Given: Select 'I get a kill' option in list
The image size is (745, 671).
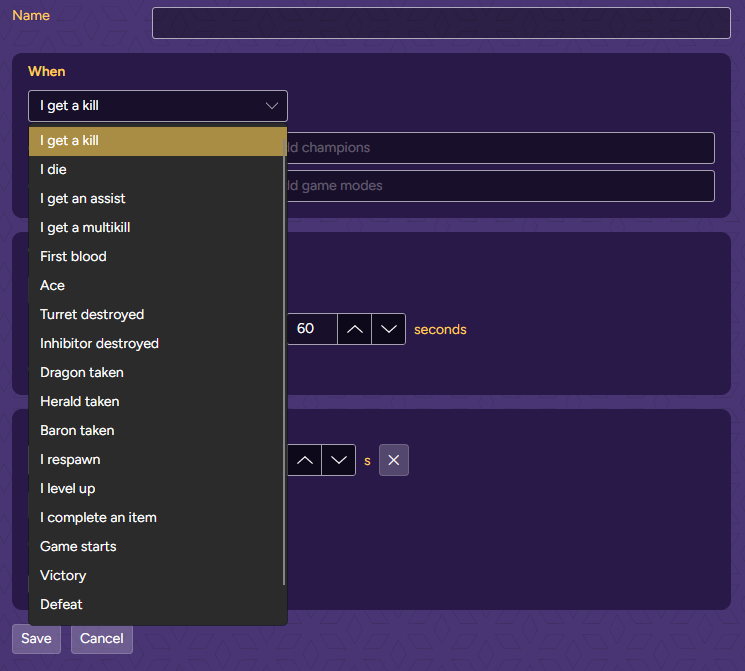Looking at the screenshot, I should pos(158,141).
